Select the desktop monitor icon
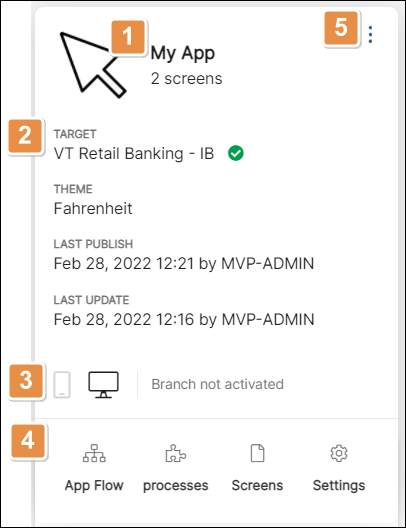406x528 pixels. click(103, 385)
